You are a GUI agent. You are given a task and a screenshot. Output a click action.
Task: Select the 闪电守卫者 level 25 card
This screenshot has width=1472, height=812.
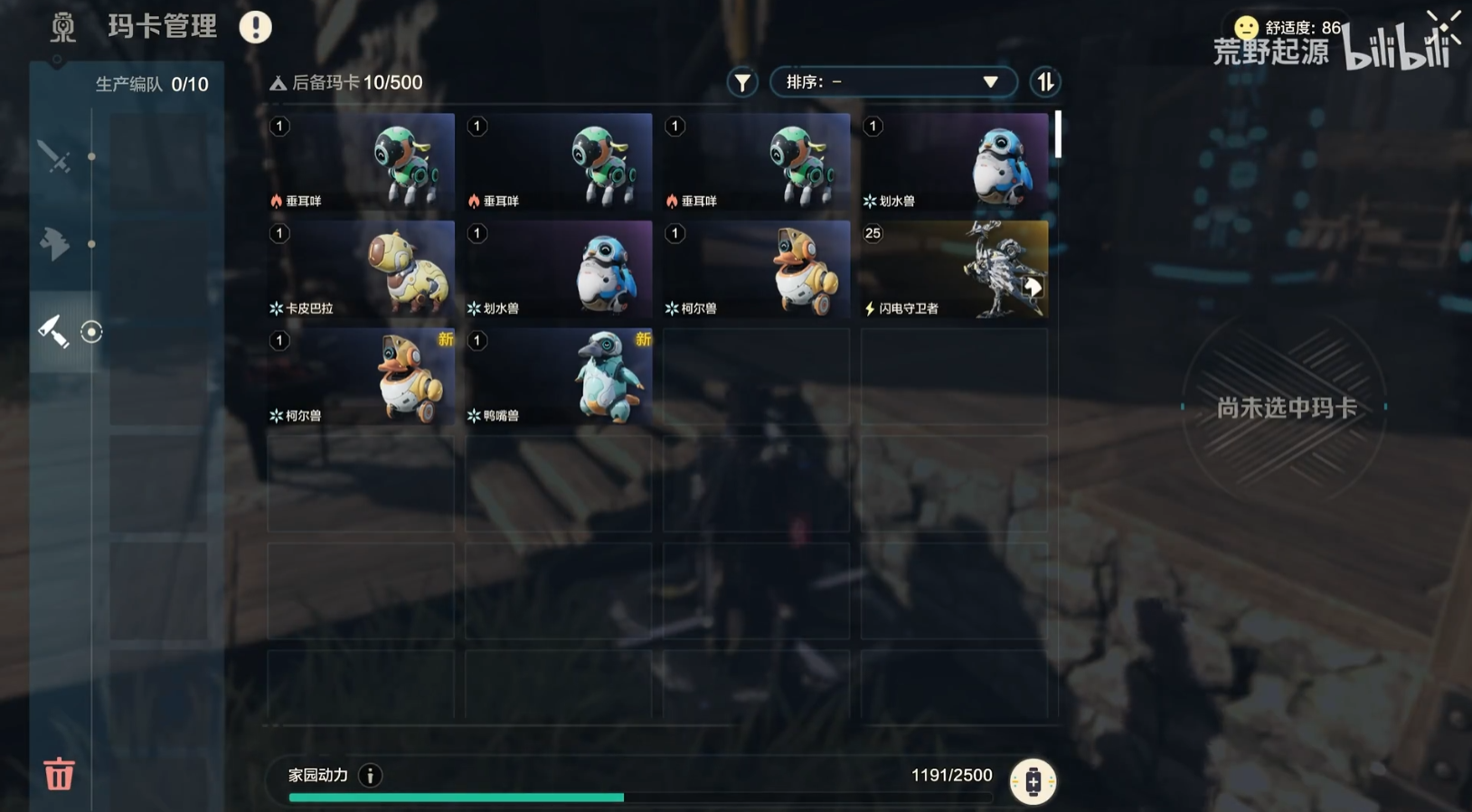point(955,269)
